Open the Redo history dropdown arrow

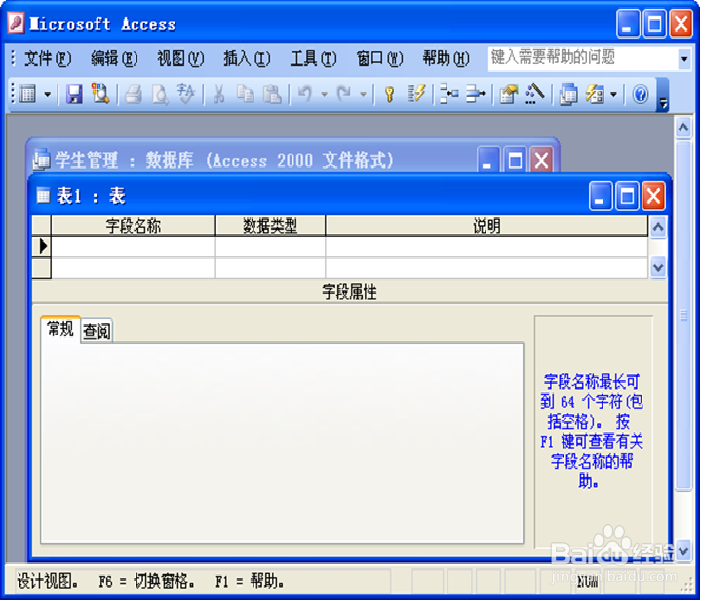[363, 95]
